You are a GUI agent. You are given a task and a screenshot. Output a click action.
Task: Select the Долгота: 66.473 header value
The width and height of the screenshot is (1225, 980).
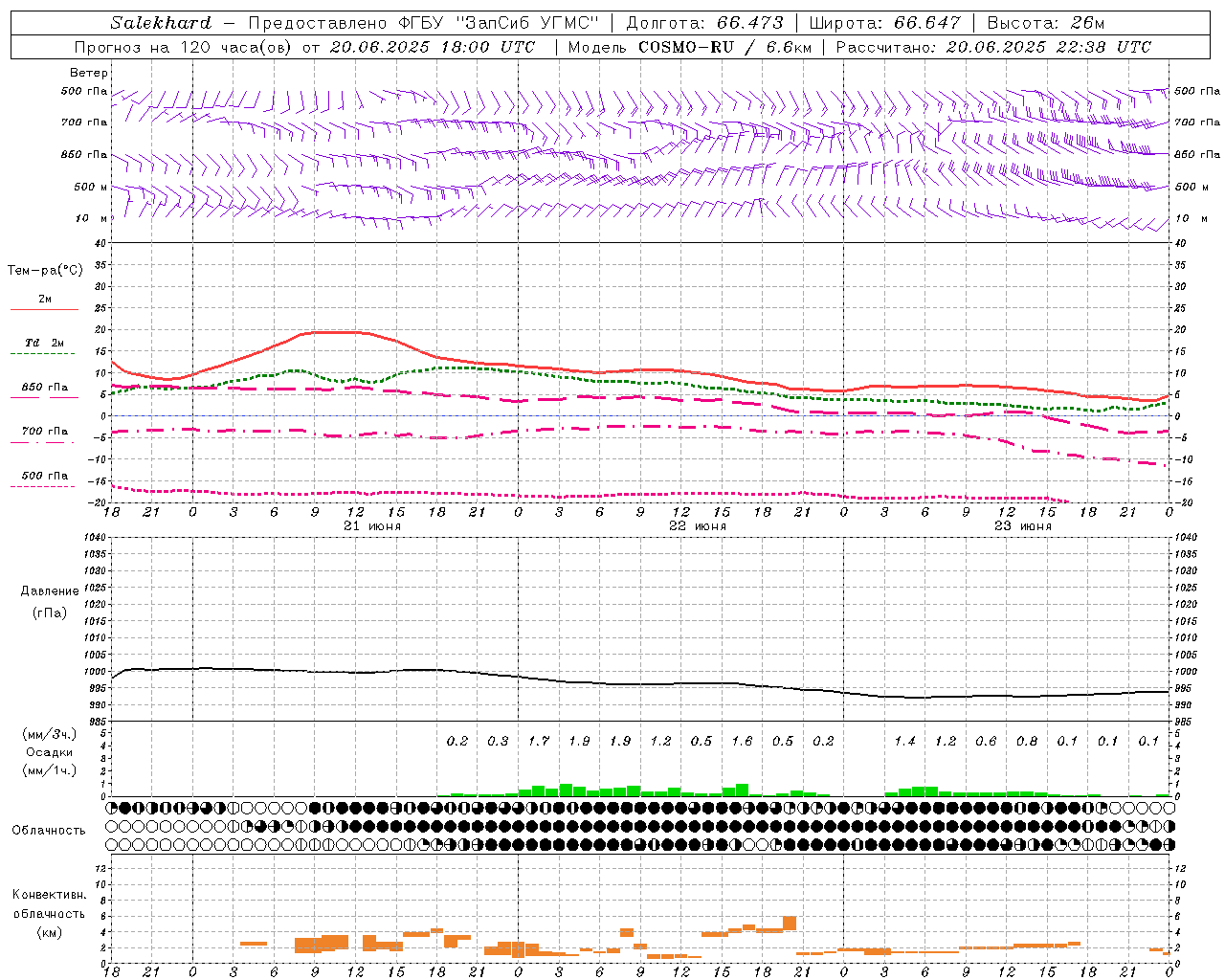pyautogui.click(x=704, y=22)
